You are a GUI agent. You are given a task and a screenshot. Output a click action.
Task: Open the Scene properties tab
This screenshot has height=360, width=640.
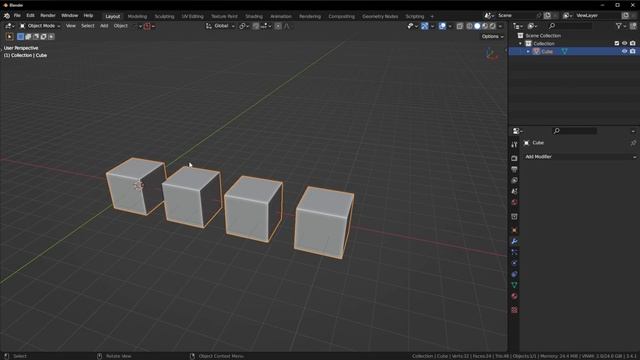[514, 191]
